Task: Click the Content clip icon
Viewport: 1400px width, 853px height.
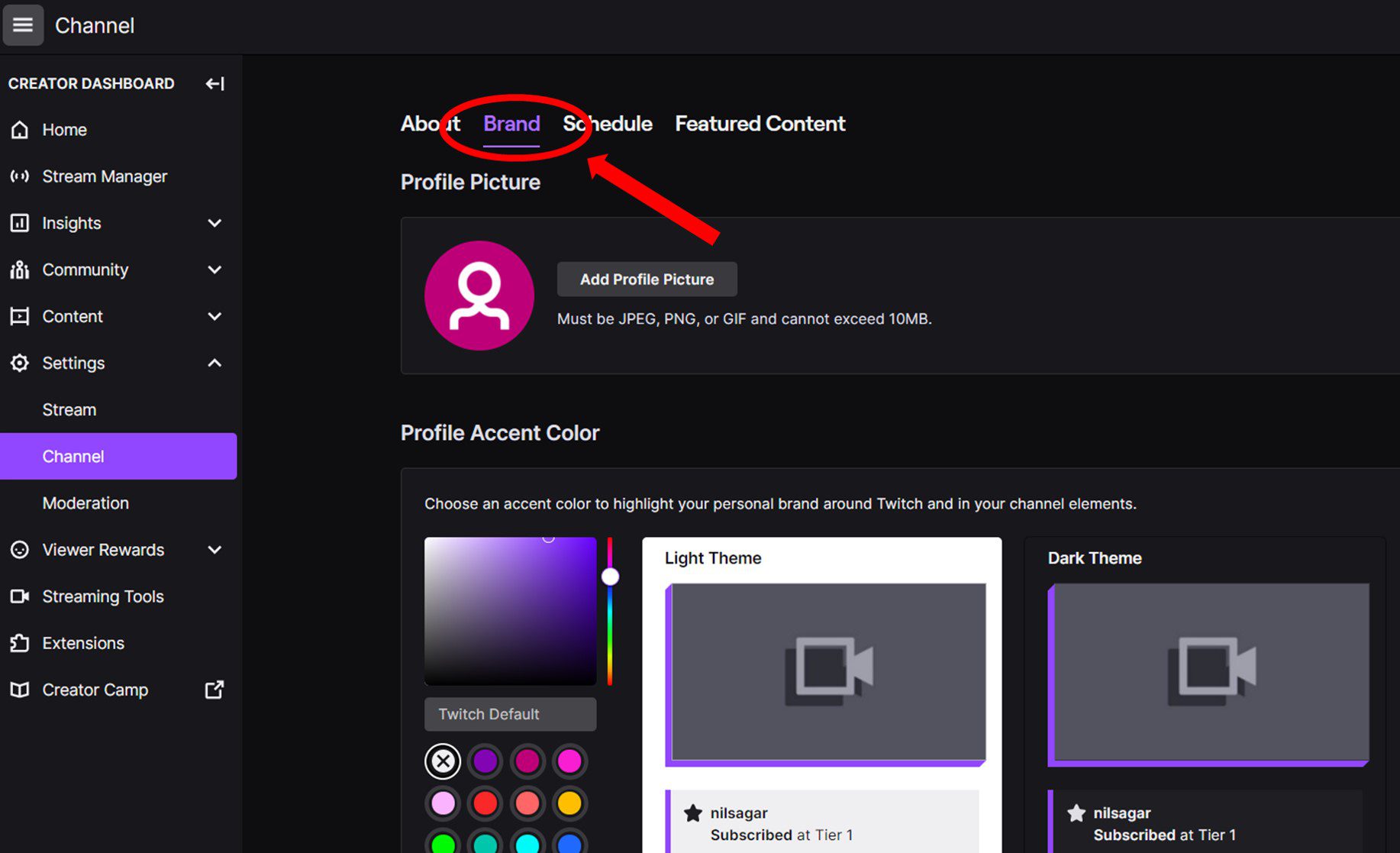Action: [20, 316]
